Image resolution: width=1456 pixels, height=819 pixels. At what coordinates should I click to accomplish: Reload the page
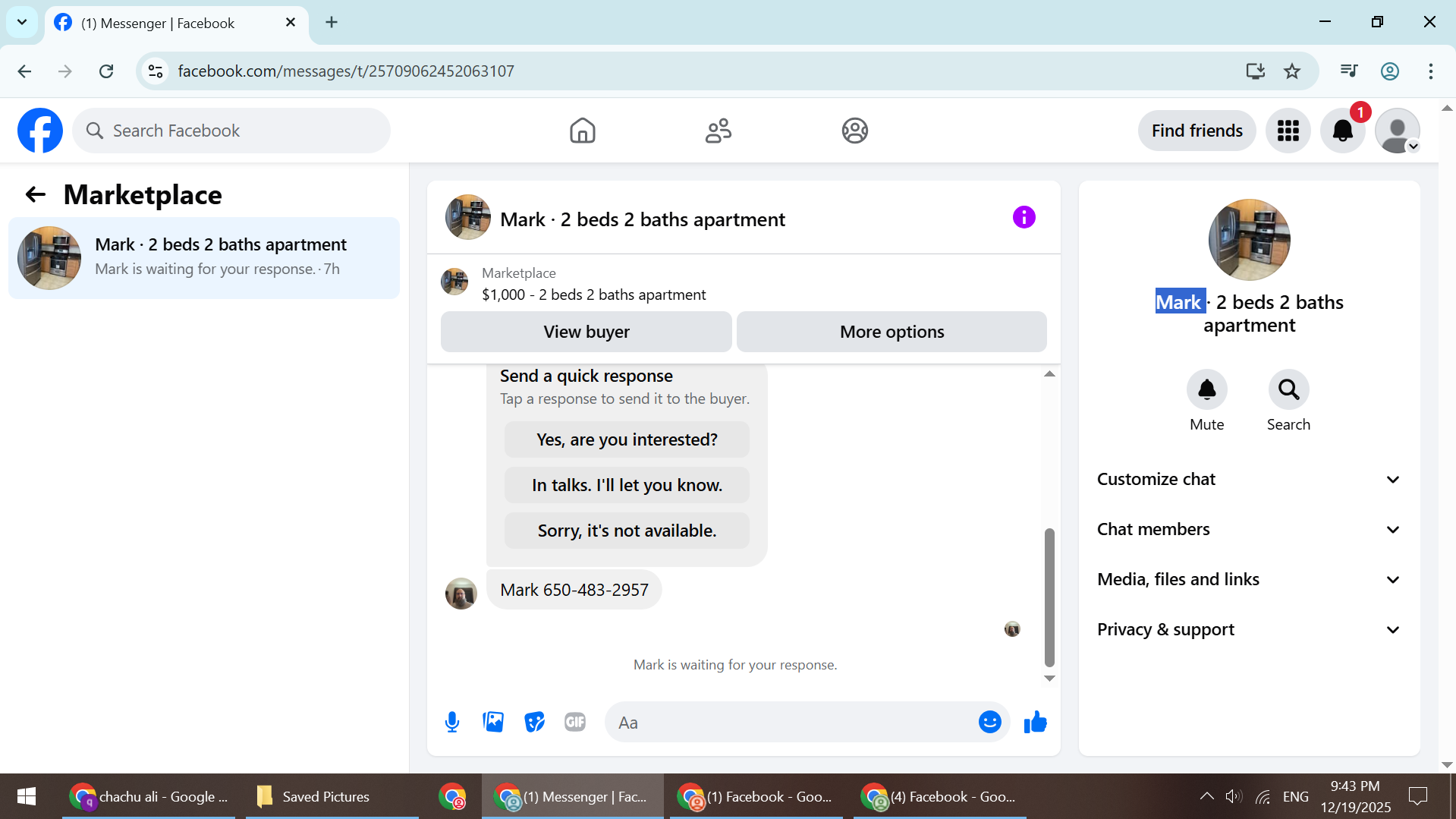tap(106, 71)
